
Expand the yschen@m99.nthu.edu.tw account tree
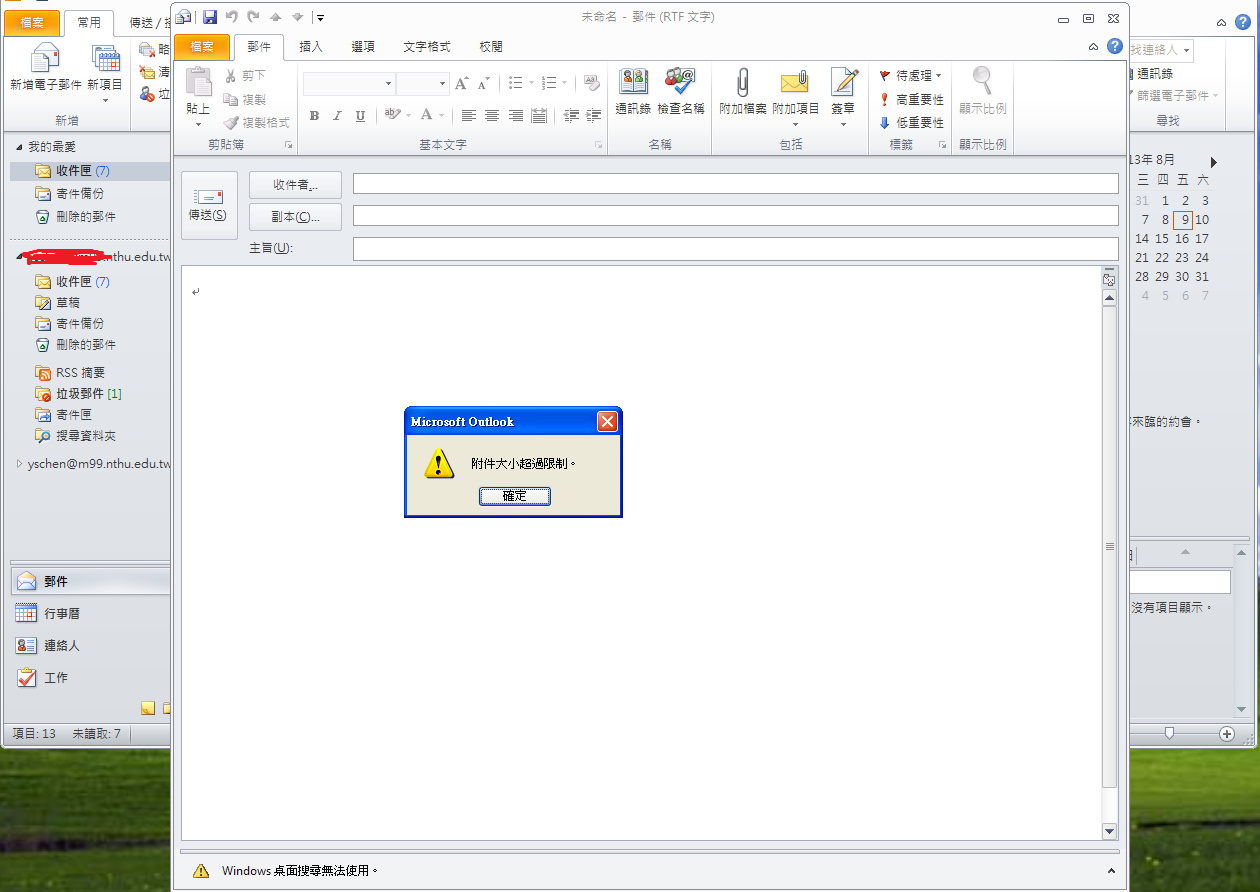tap(20, 464)
